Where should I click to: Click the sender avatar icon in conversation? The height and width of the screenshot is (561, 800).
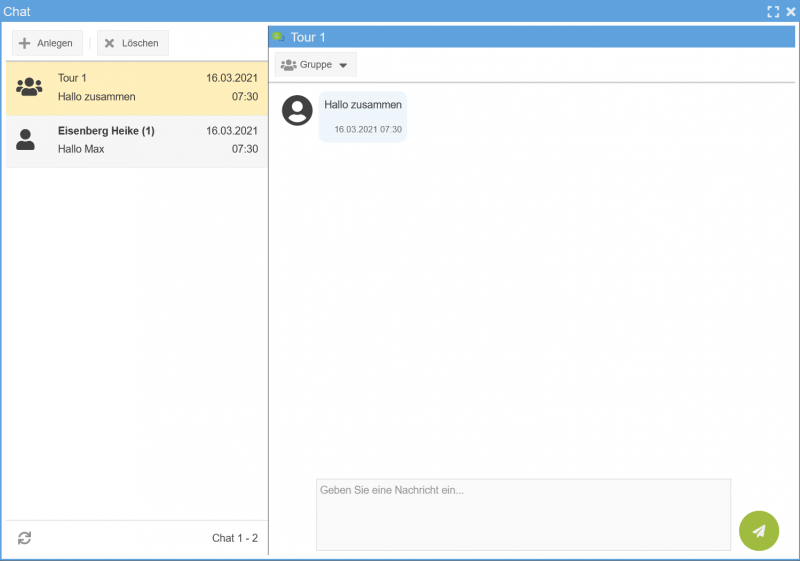tap(297, 110)
